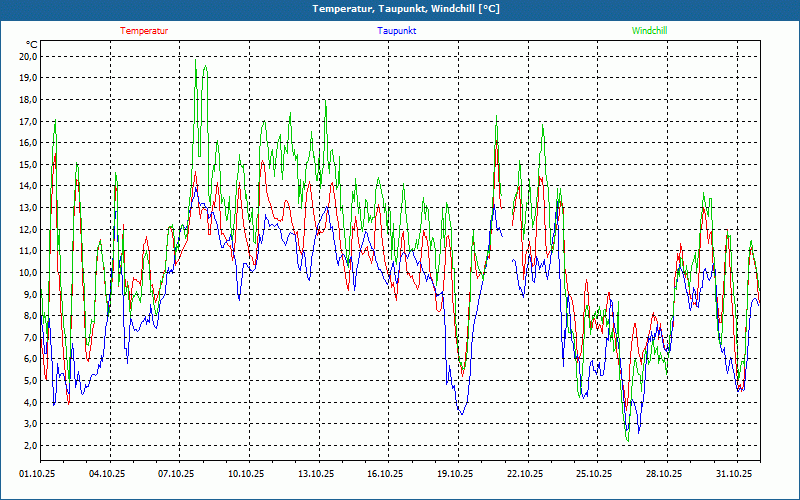This screenshot has height=500, width=800.
Task: Click the 19.10.25 date on the x-axis
Action: coord(455,474)
